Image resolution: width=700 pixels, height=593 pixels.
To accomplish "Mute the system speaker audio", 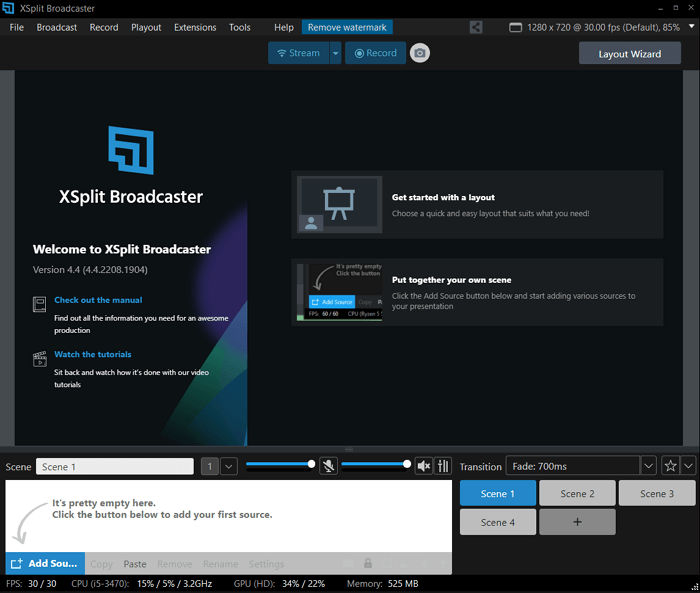I will [x=423, y=466].
